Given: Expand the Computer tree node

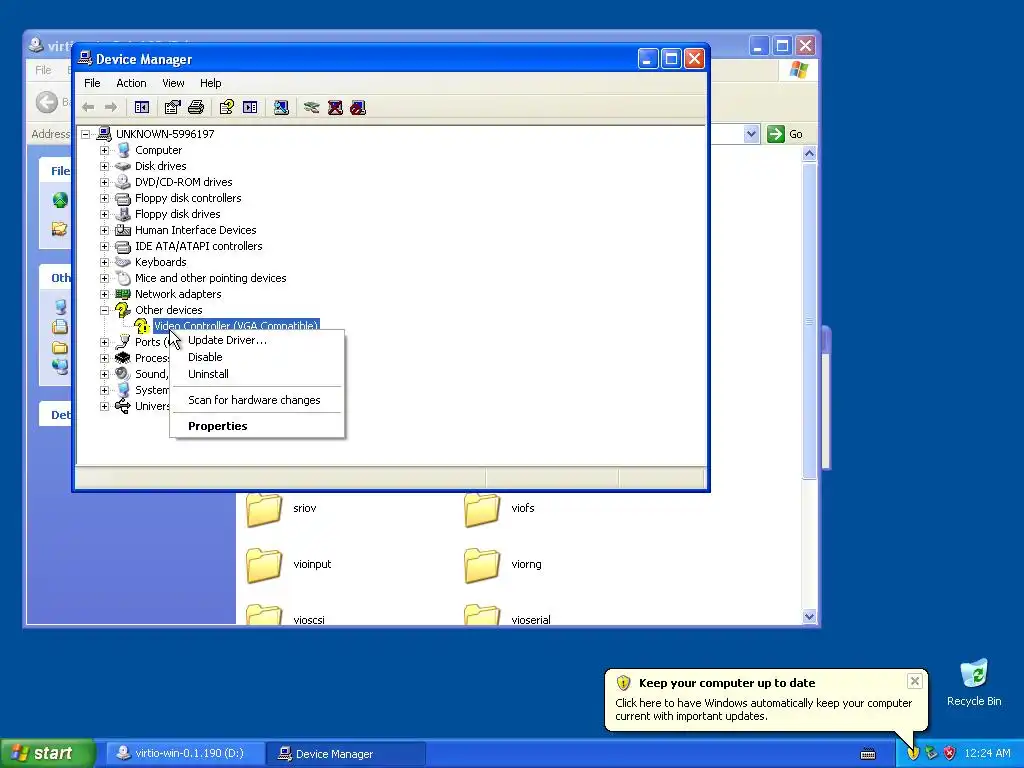Looking at the screenshot, I should (x=104, y=150).
